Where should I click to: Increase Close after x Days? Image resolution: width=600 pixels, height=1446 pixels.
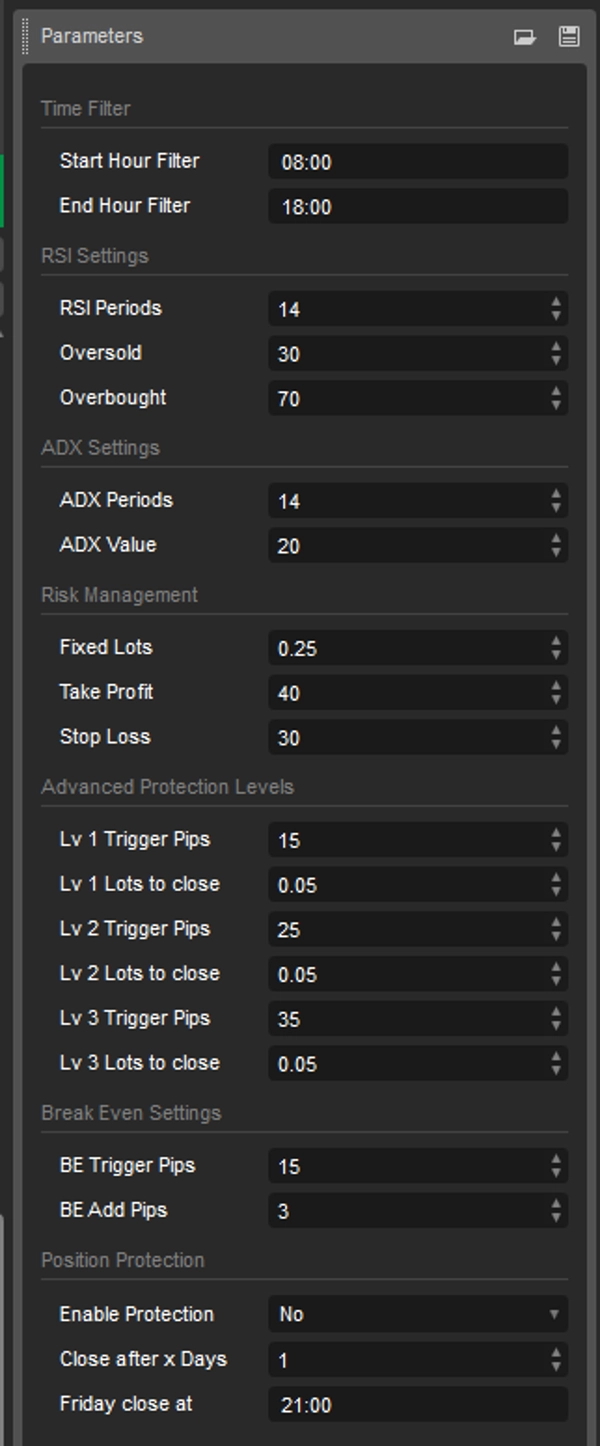point(557,1354)
